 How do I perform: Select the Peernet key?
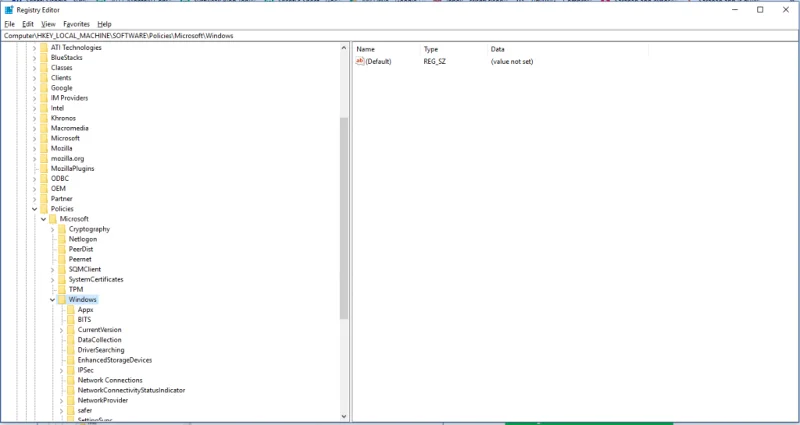[x=80, y=259]
